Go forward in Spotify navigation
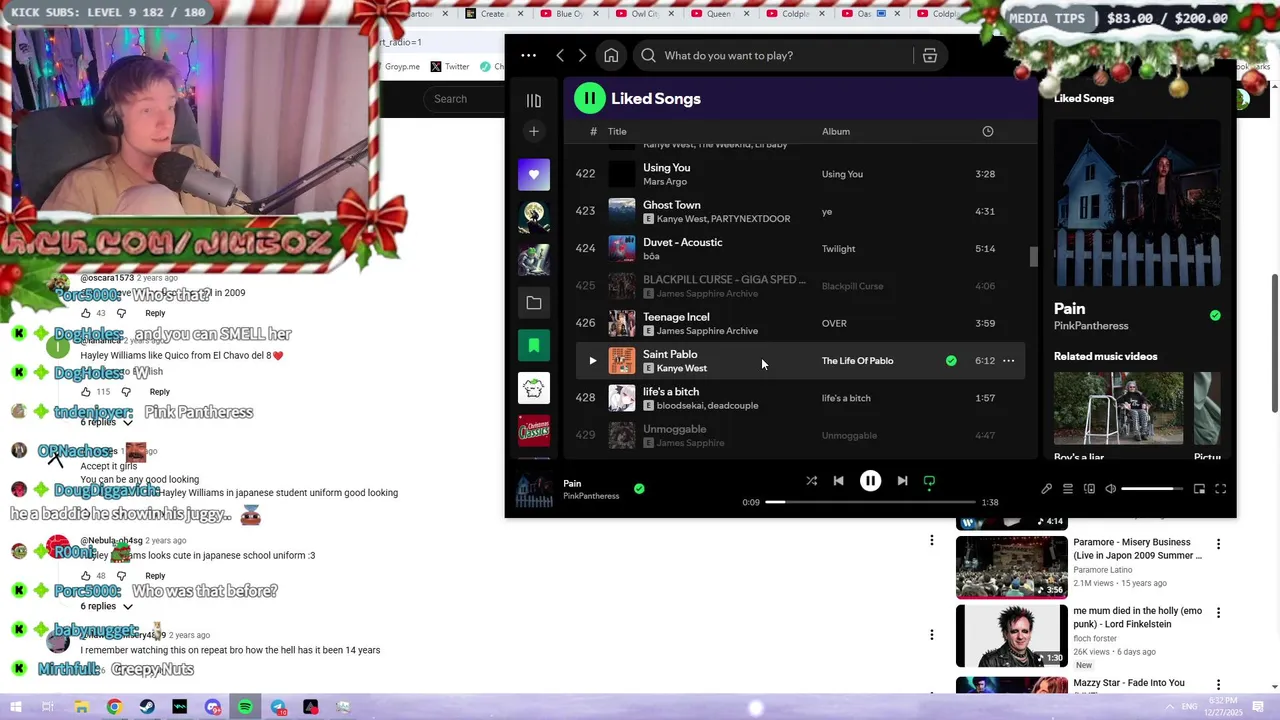 coord(582,56)
